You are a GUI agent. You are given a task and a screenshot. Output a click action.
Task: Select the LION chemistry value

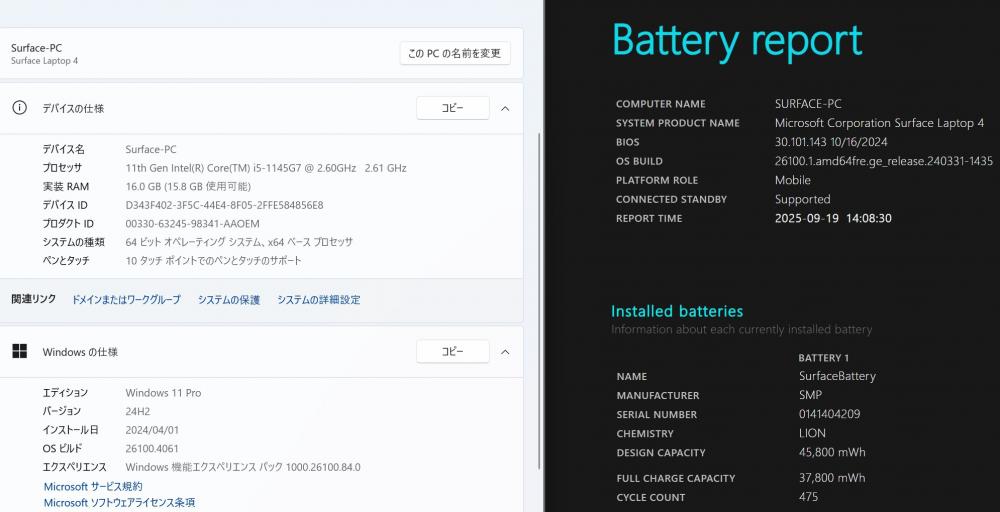(x=812, y=434)
